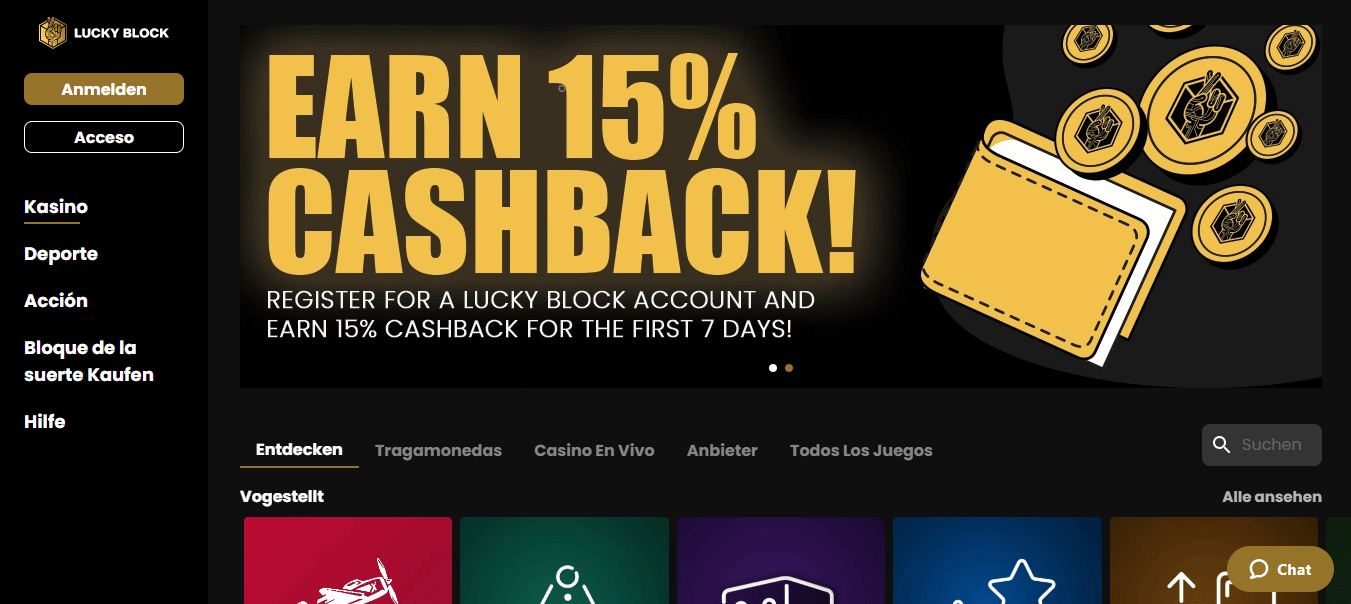This screenshot has height=604, width=1351.
Task: Switch to the second banner slide dot
Action: tap(789, 368)
